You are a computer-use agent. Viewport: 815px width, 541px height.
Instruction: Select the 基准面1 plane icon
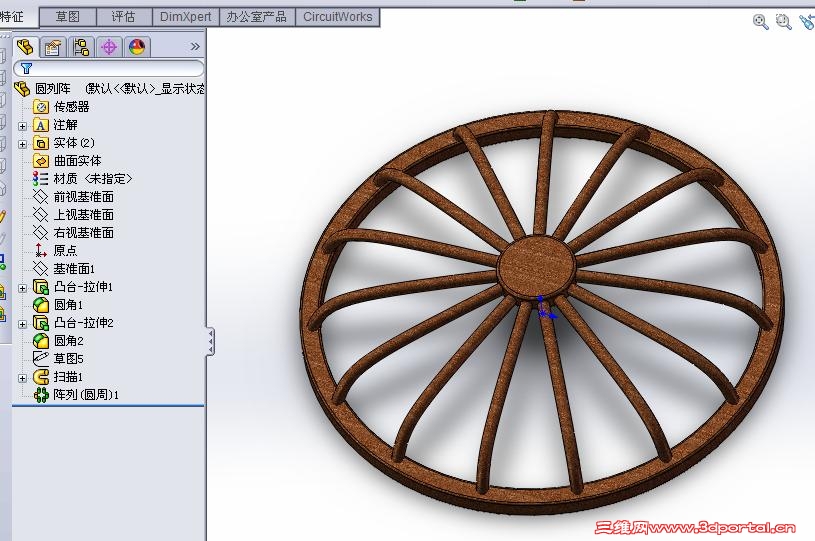click(x=41, y=269)
